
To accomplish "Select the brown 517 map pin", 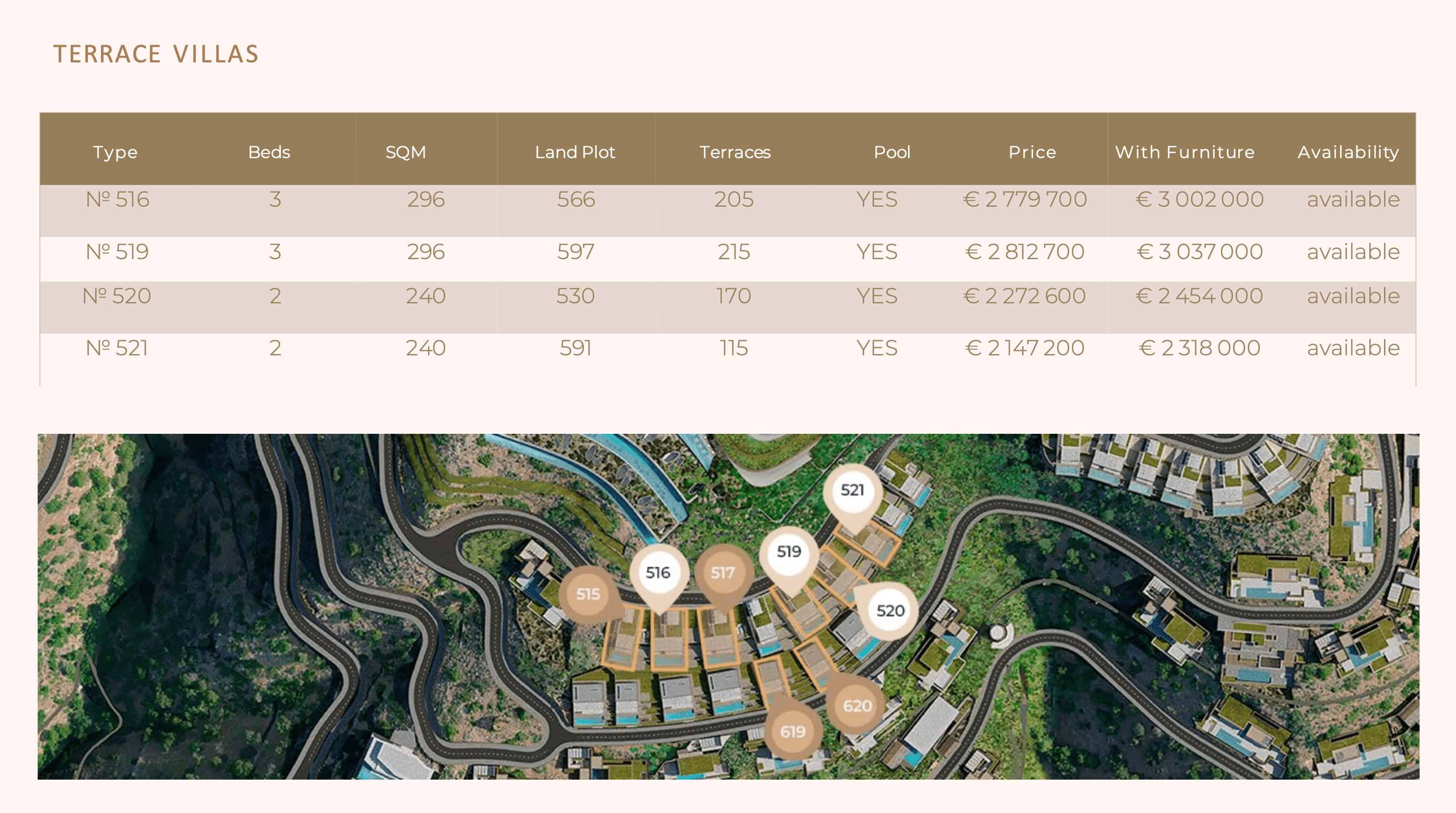I will point(722,573).
